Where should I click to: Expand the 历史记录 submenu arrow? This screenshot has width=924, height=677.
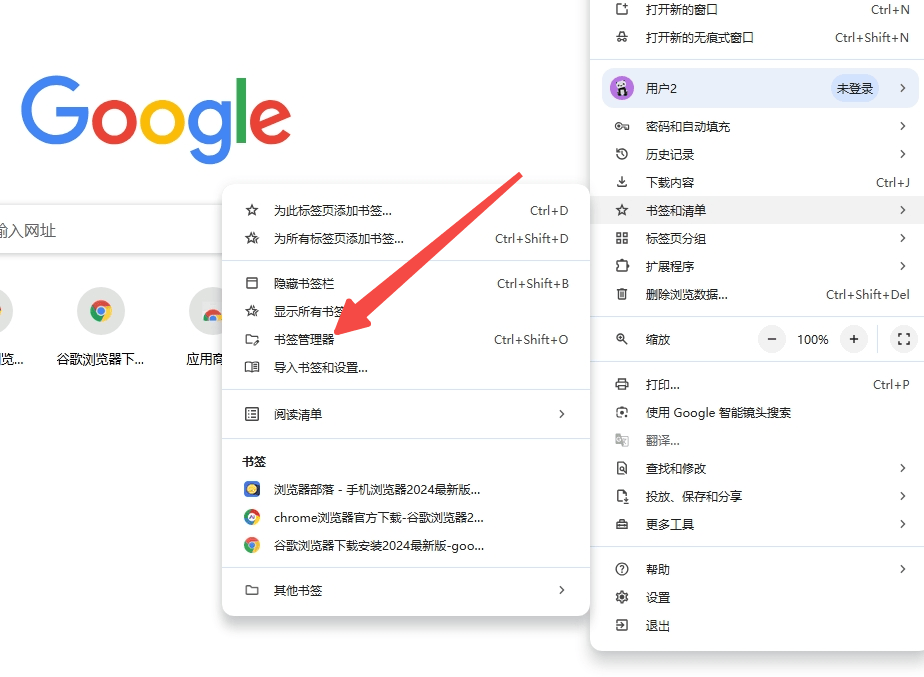click(903, 154)
